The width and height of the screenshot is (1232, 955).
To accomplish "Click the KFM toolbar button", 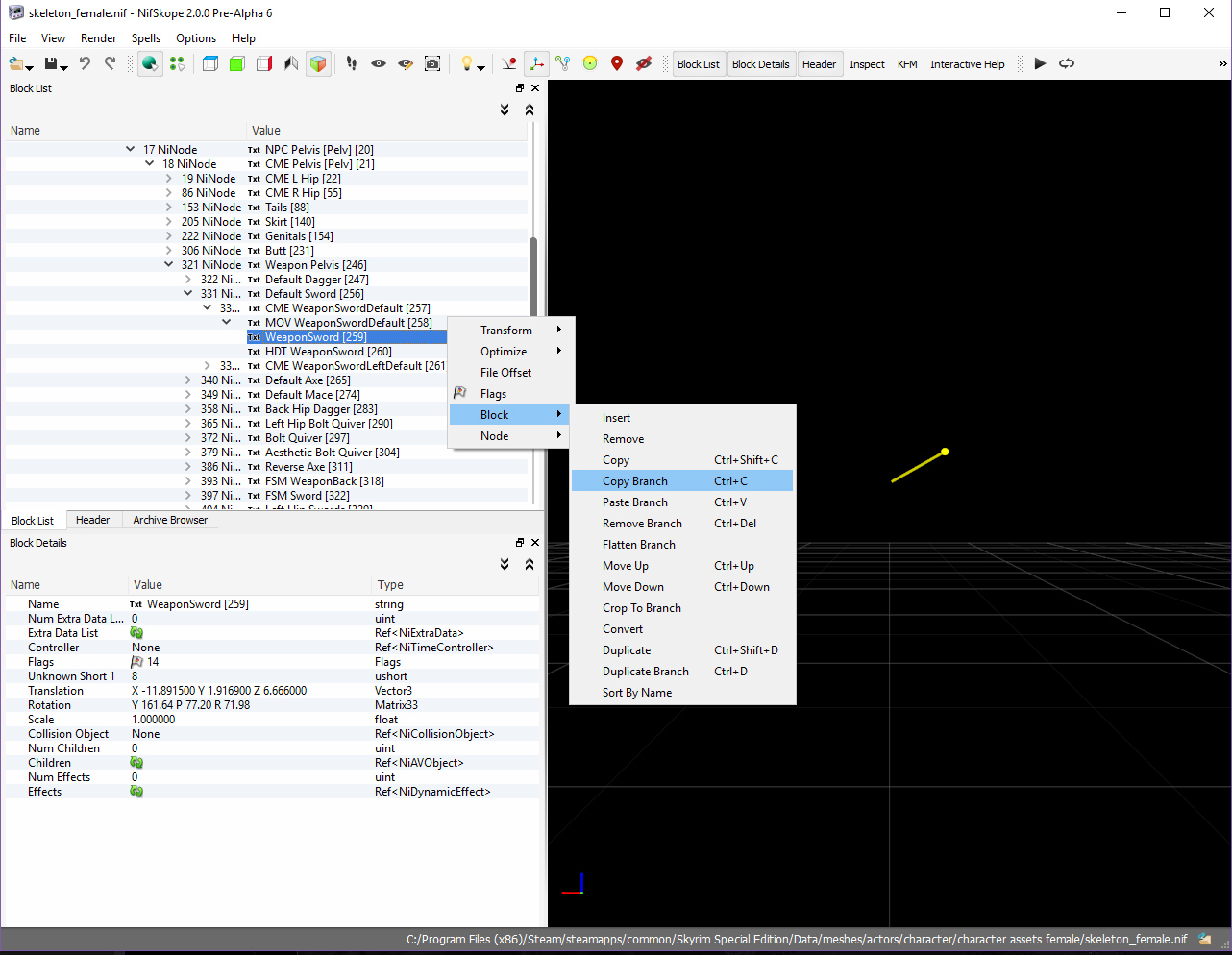I will pyautogui.click(x=907, y=64).
